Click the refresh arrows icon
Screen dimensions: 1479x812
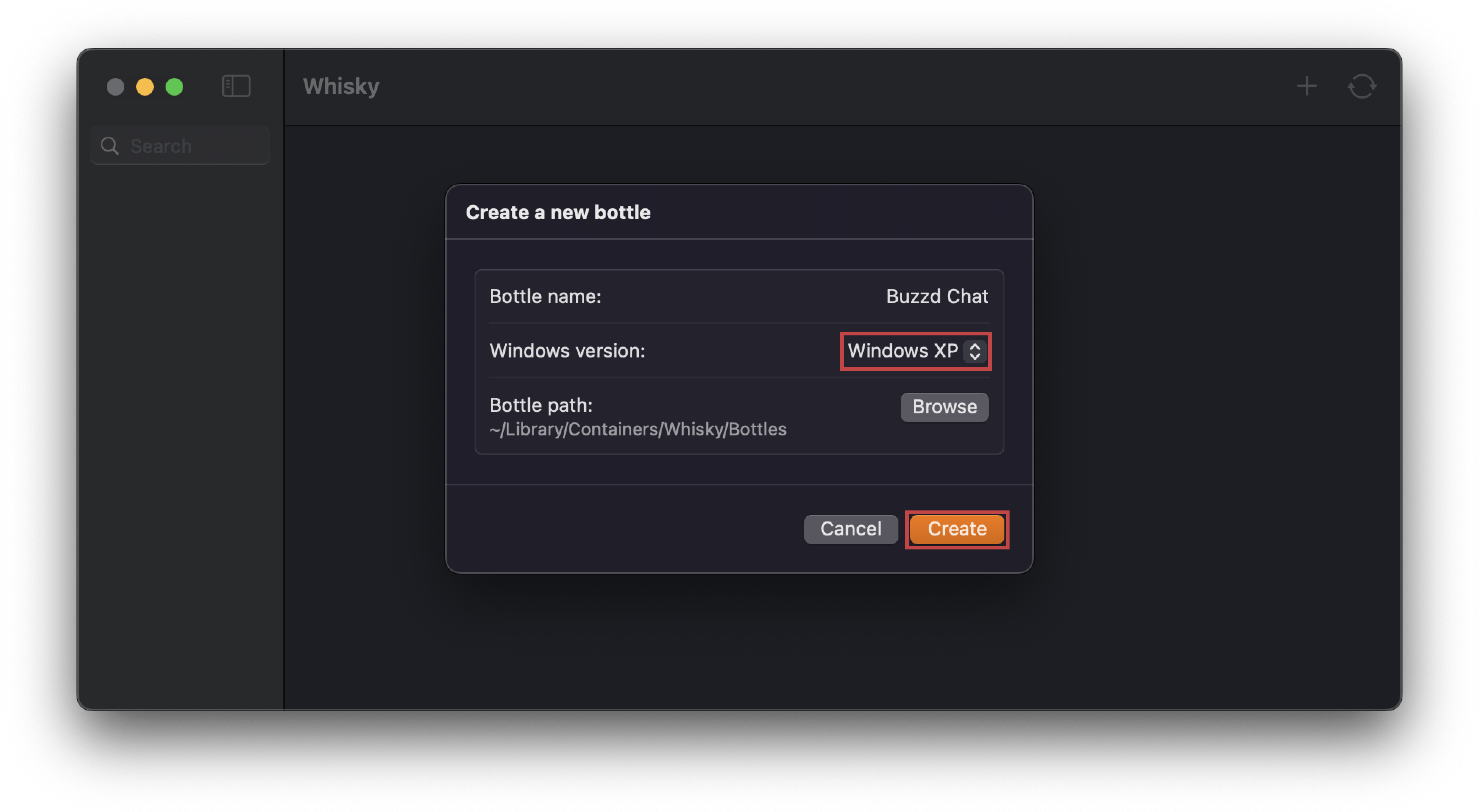click(x=1362, y=86)
